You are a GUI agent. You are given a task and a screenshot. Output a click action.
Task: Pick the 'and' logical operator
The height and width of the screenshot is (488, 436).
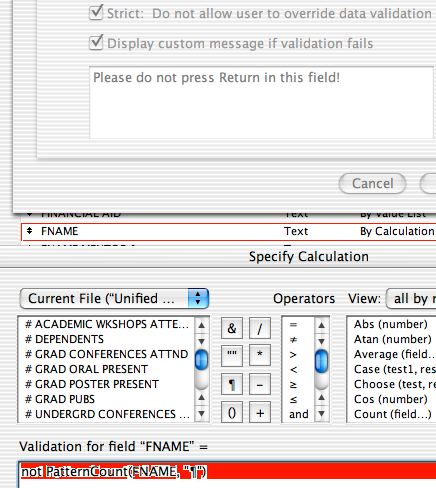[299, 414]
